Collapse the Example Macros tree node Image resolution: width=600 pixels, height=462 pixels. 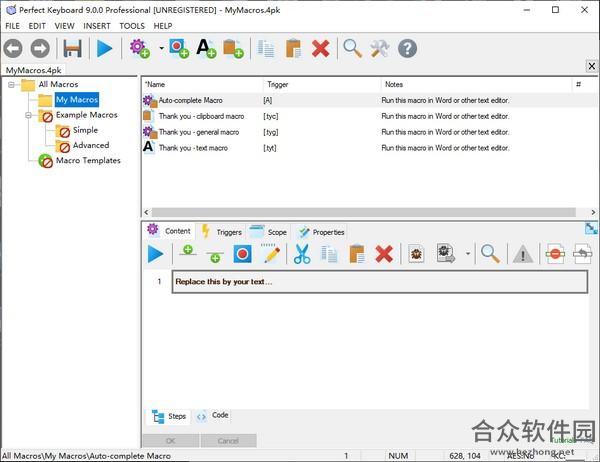(x=29, y=115)
